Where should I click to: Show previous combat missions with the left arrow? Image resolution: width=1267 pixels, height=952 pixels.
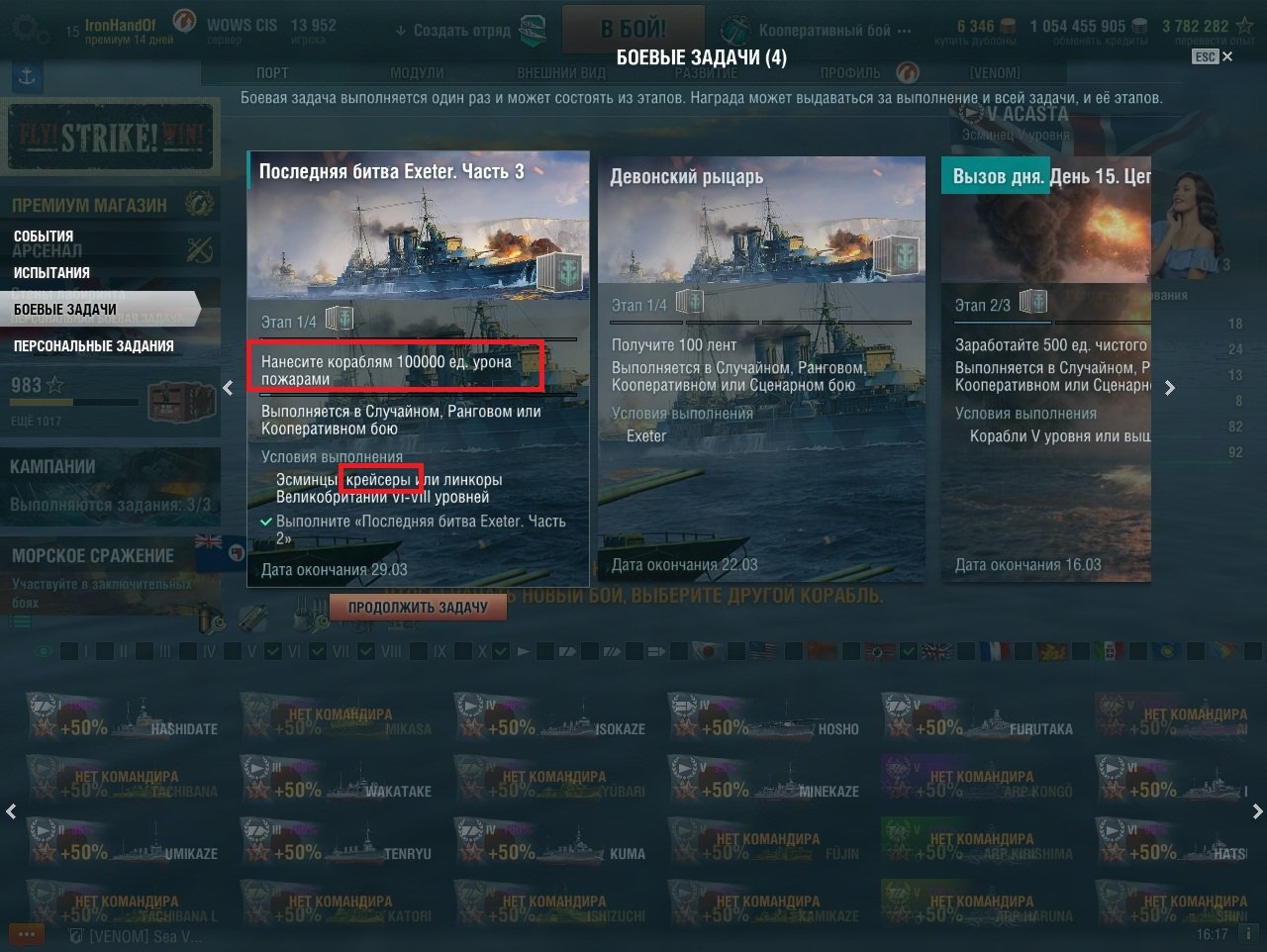pos(228,387)
